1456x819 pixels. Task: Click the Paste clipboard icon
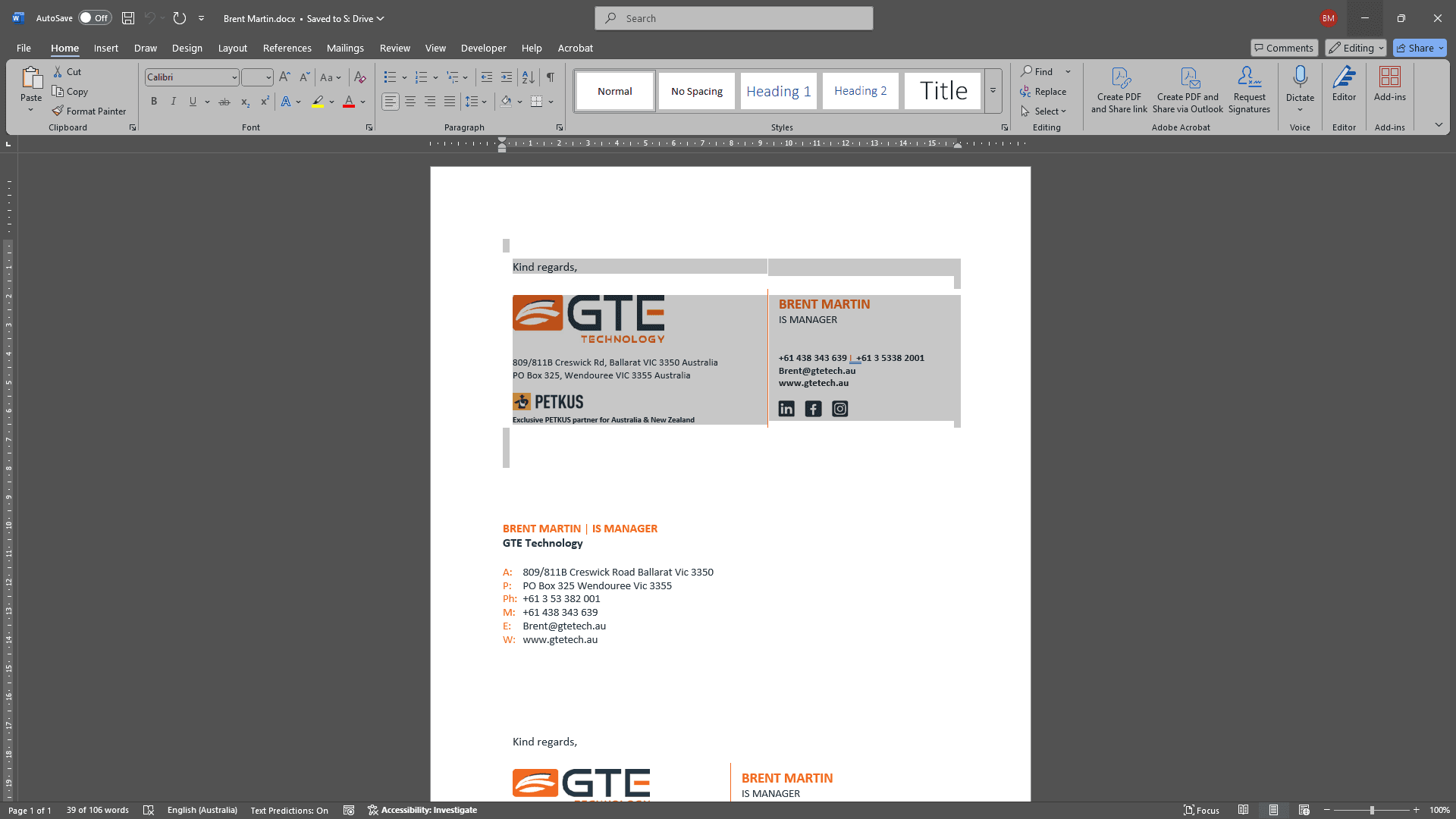[31, 77]
